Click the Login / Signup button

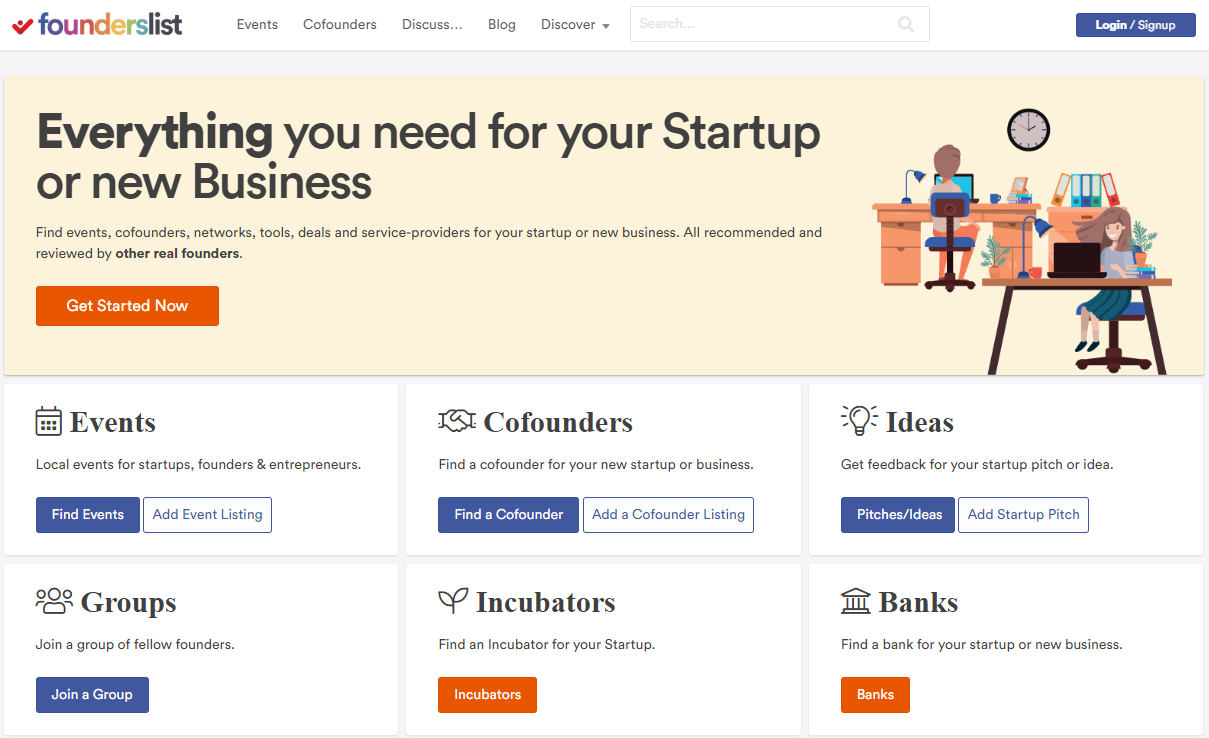1135,24
